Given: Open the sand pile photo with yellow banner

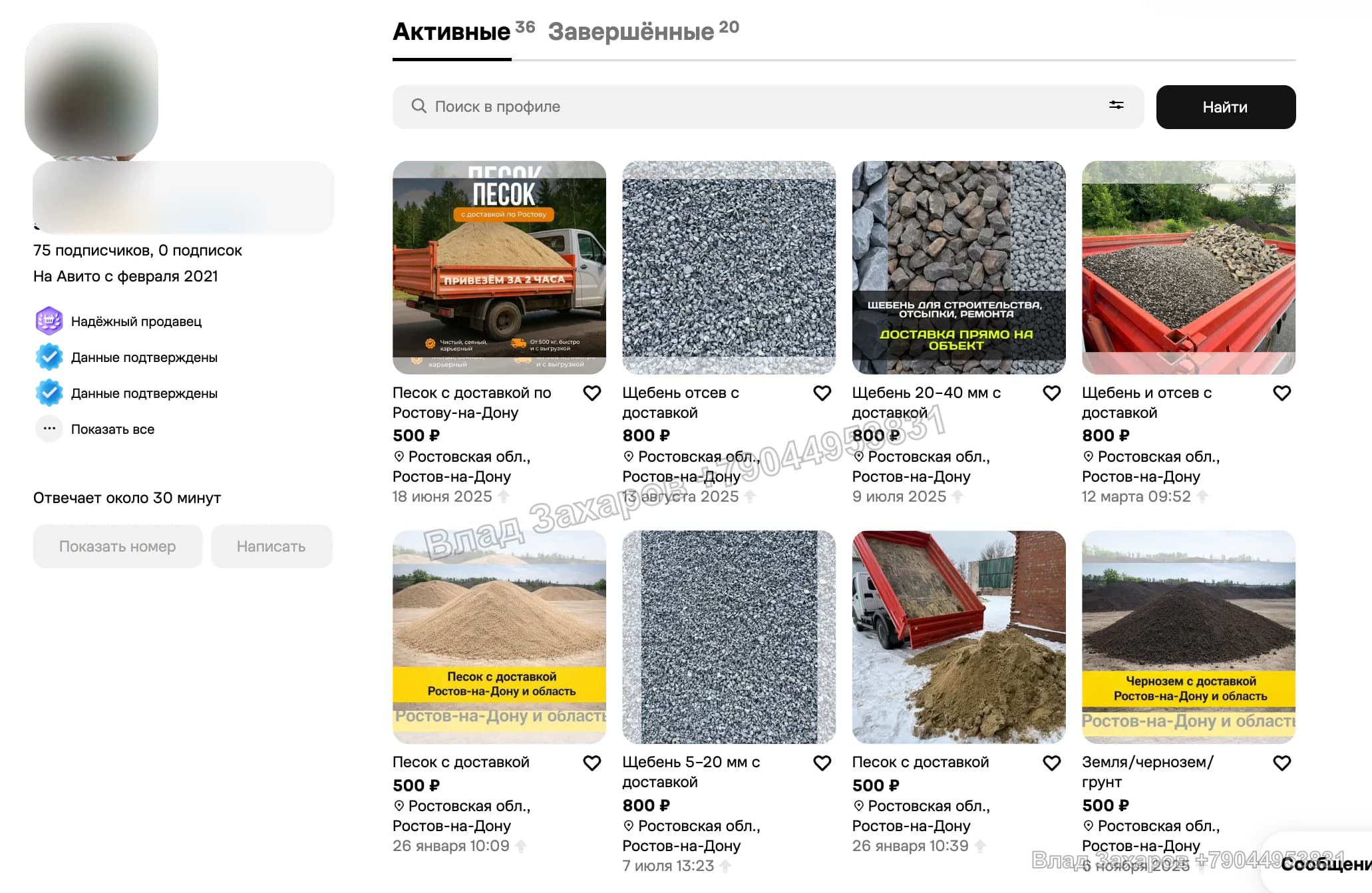Looking at the screenshot, I should (499, 637).
